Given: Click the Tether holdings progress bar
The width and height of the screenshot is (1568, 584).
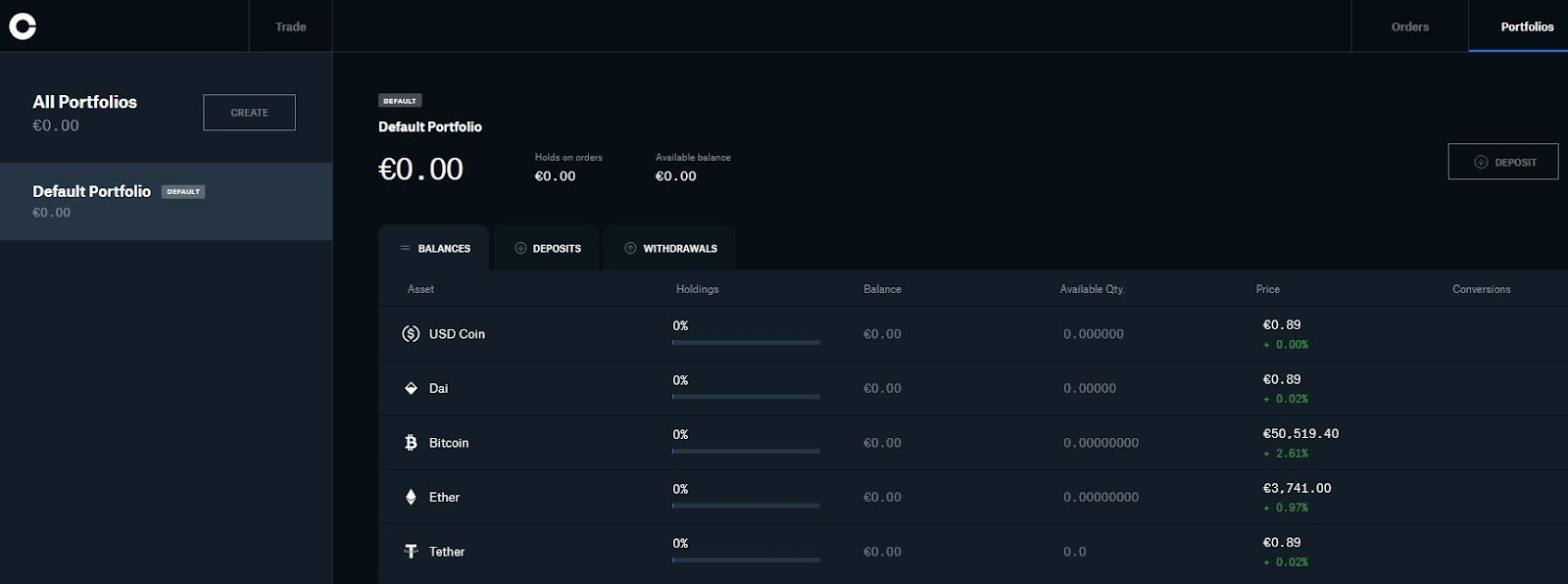Looking at the screenshot, I should 746,560.
